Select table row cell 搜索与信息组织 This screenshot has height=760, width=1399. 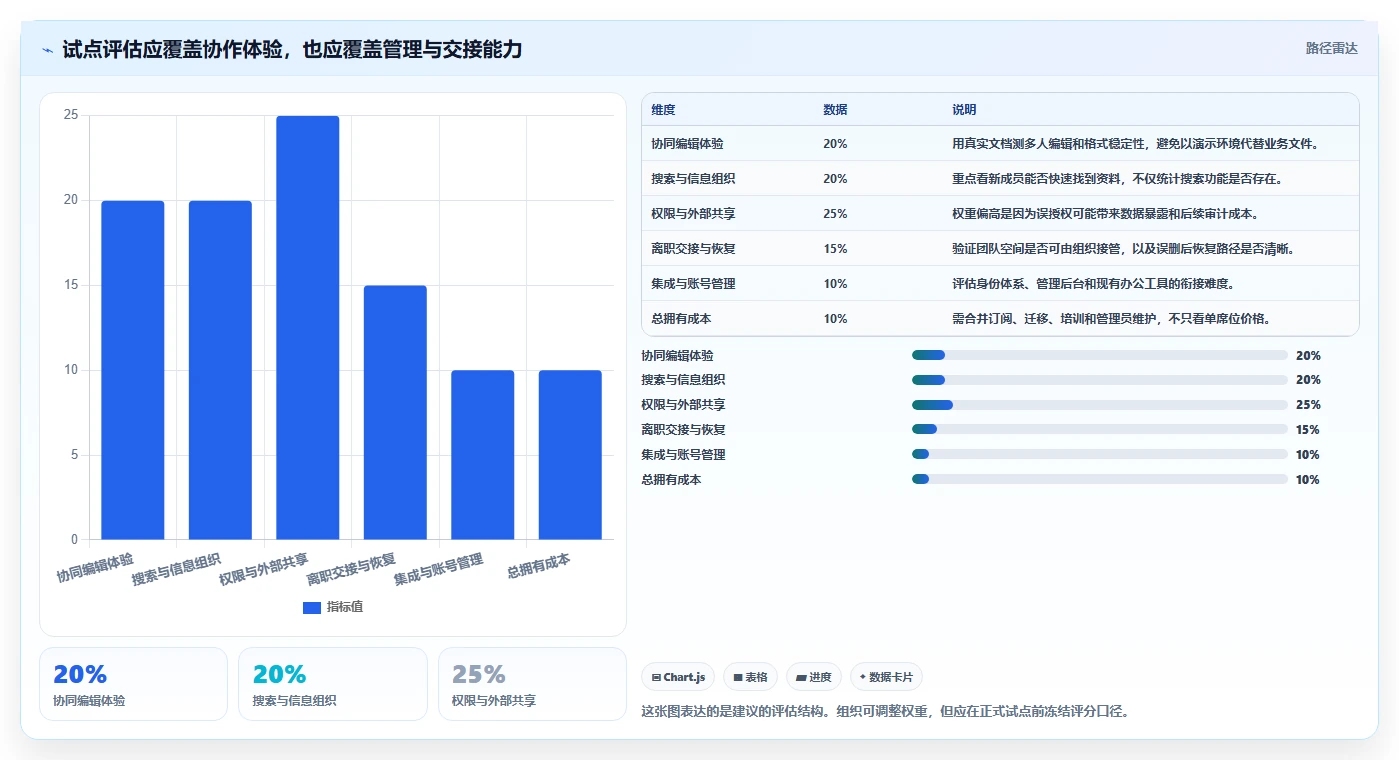tap(693, 179)
